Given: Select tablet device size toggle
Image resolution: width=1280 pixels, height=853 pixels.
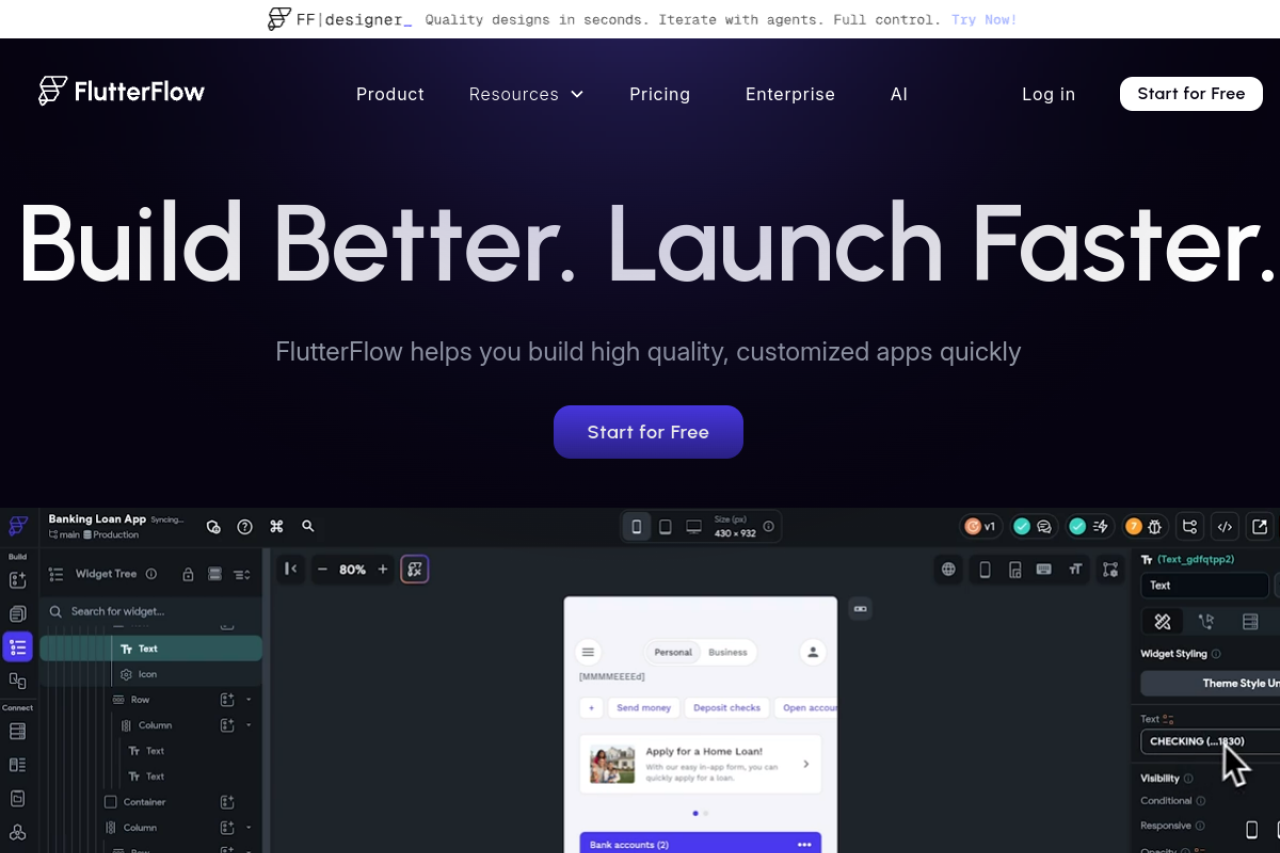Looking at the screenshot, I should tap(665, 526).
